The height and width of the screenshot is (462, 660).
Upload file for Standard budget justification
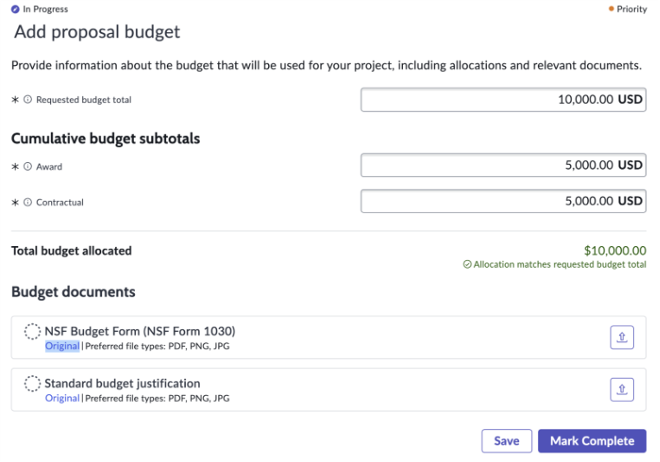click(x=622, y=389)
